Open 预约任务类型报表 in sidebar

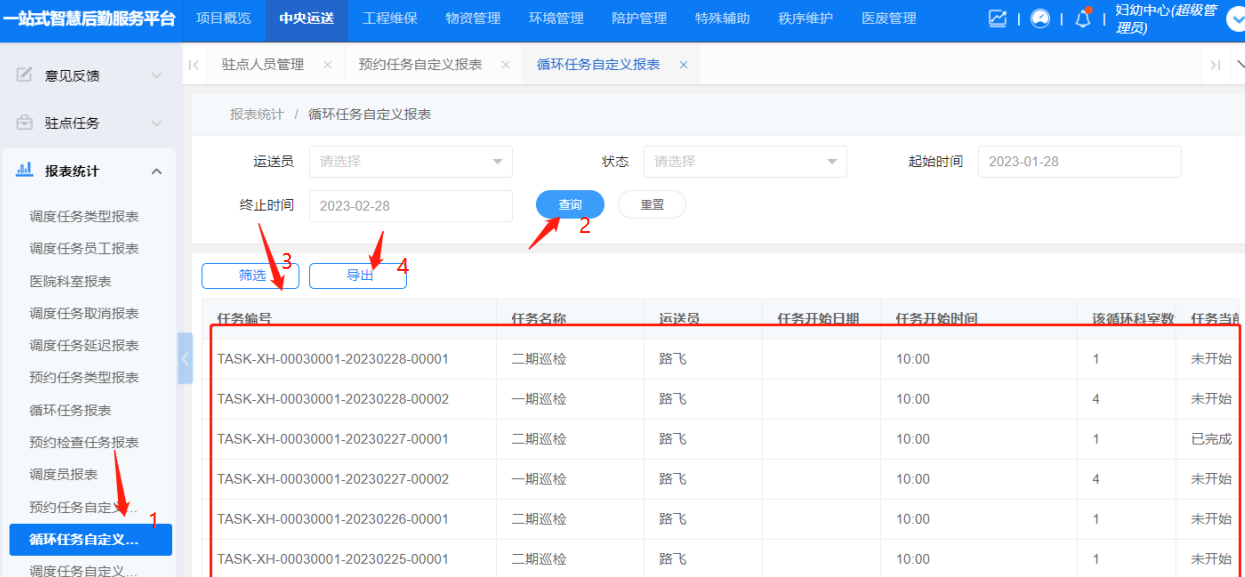click(x=84, y=377)
